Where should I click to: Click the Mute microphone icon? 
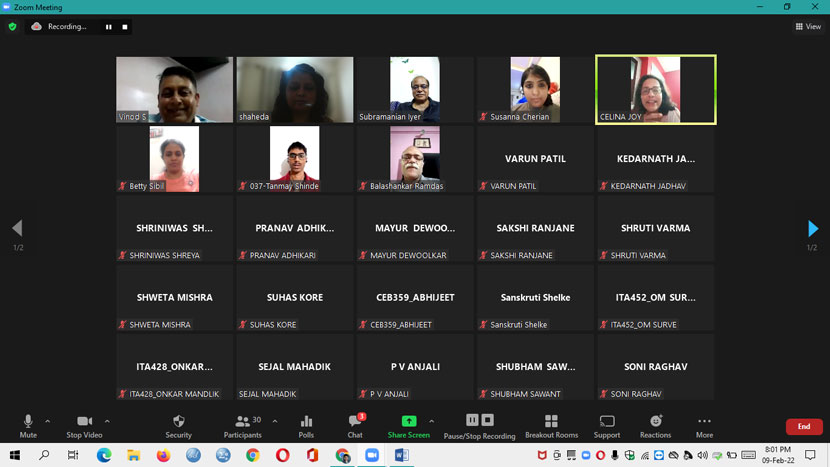28,421
